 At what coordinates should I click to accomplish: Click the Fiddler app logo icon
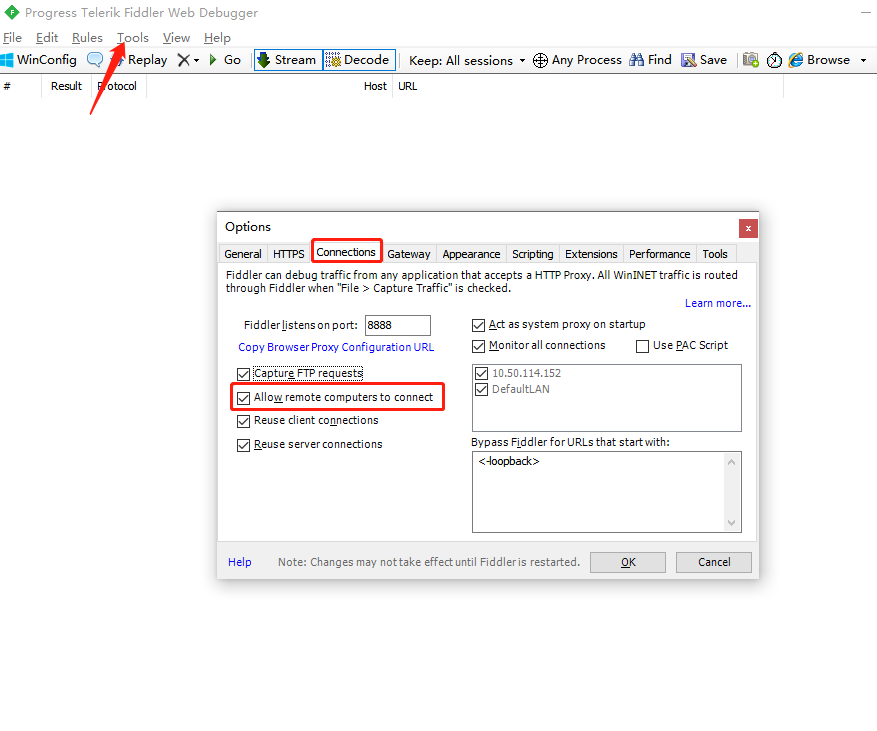(x=12, y=12)
